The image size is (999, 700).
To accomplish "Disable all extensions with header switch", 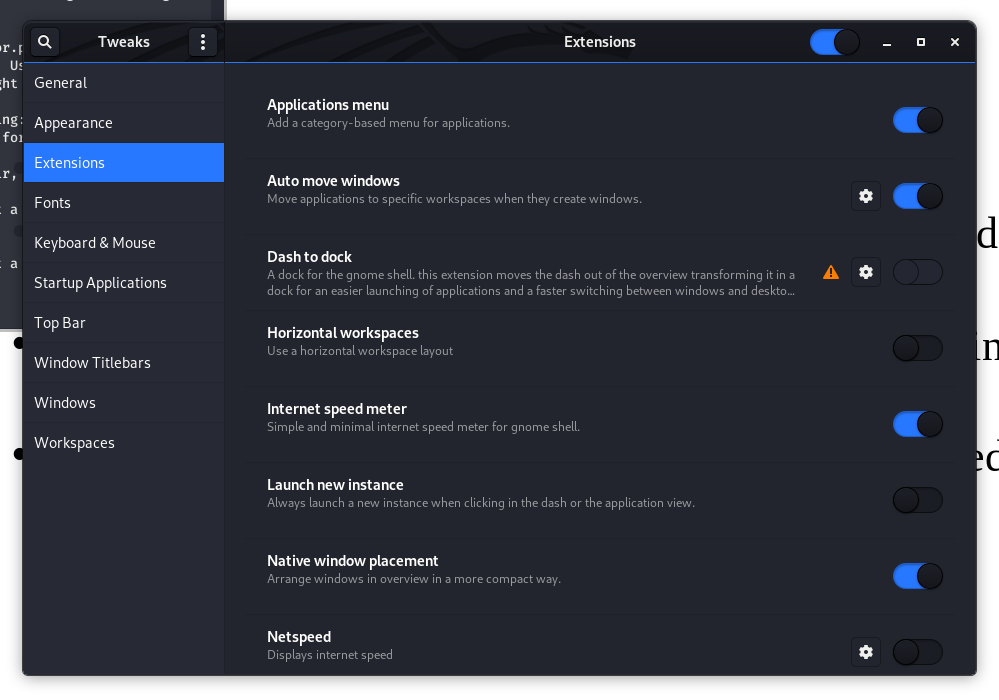I will point(834,42).
